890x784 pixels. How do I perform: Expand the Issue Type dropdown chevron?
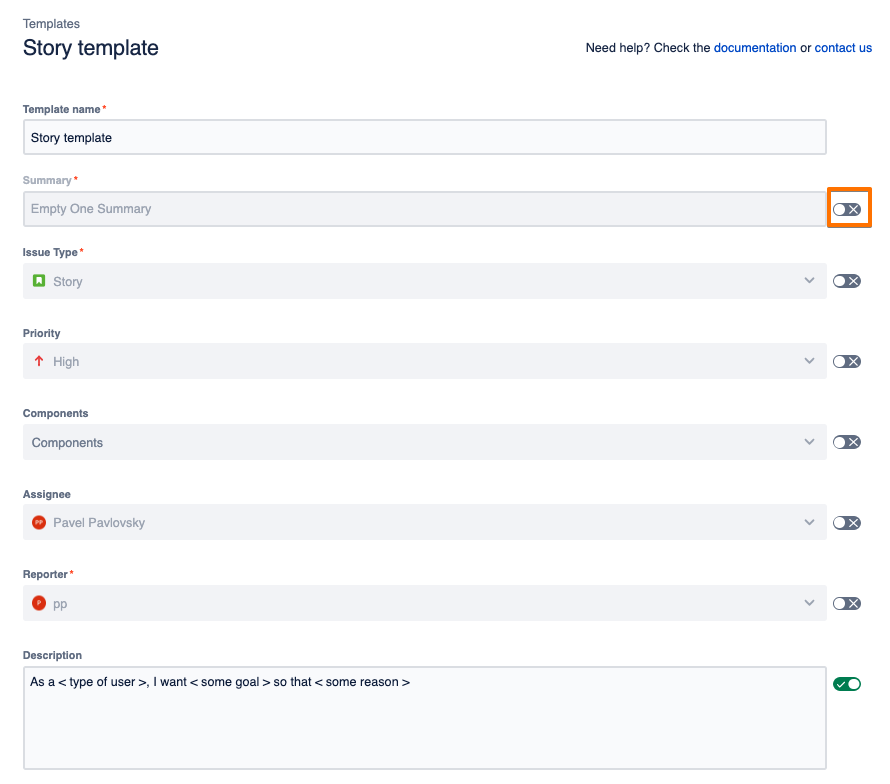[810, 281]
